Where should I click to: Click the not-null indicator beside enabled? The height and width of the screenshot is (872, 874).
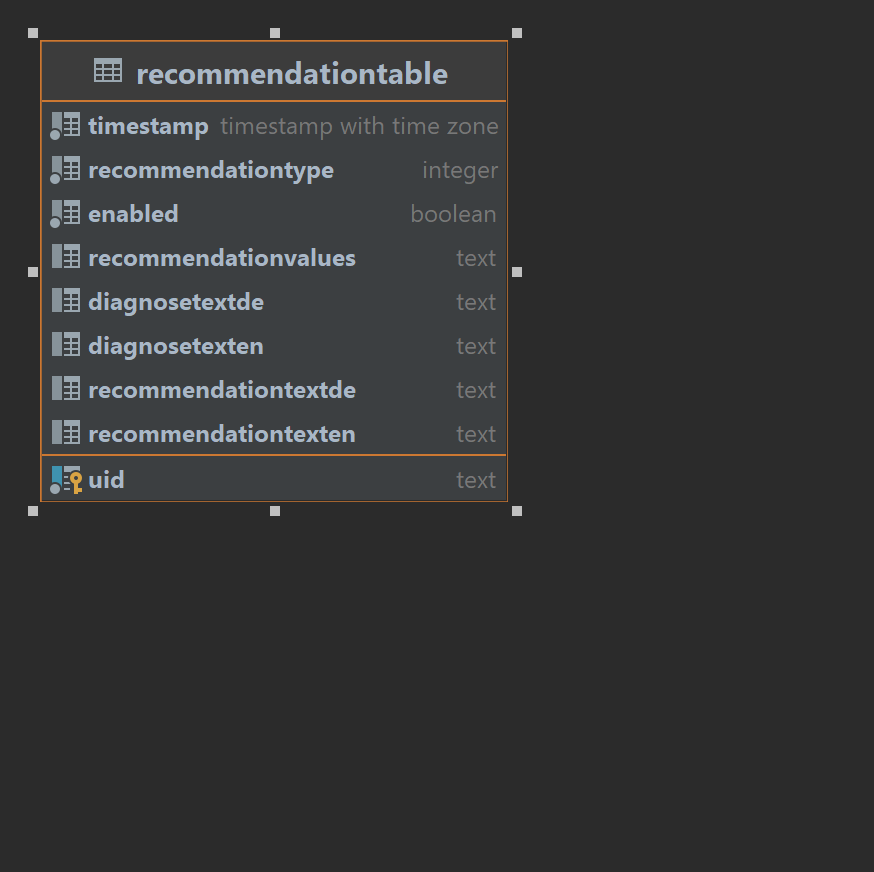click(x=55, y=219)
